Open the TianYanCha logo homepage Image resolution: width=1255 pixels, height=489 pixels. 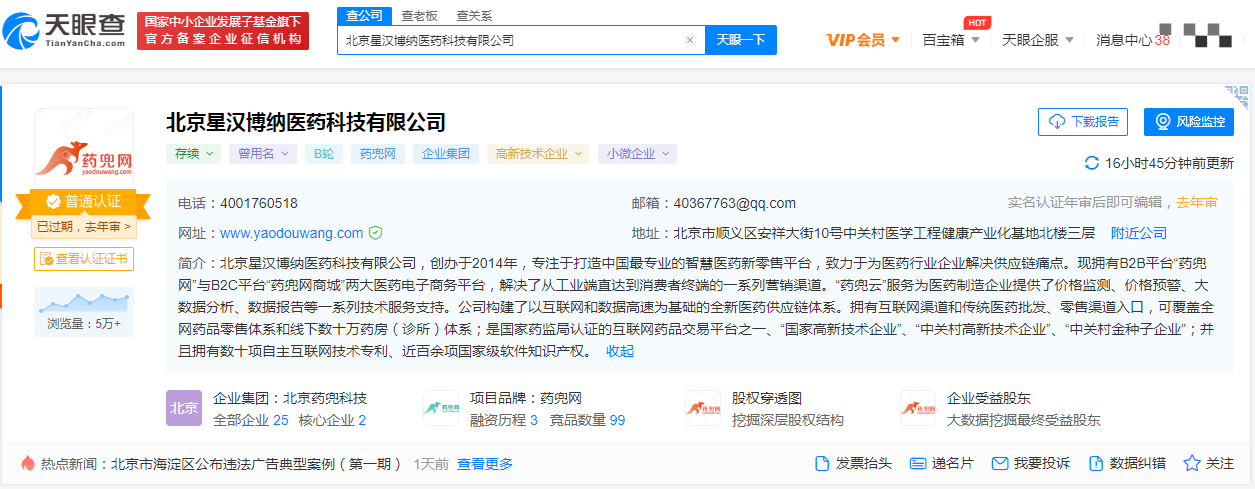pyautogui.click(x=65, y=30)
